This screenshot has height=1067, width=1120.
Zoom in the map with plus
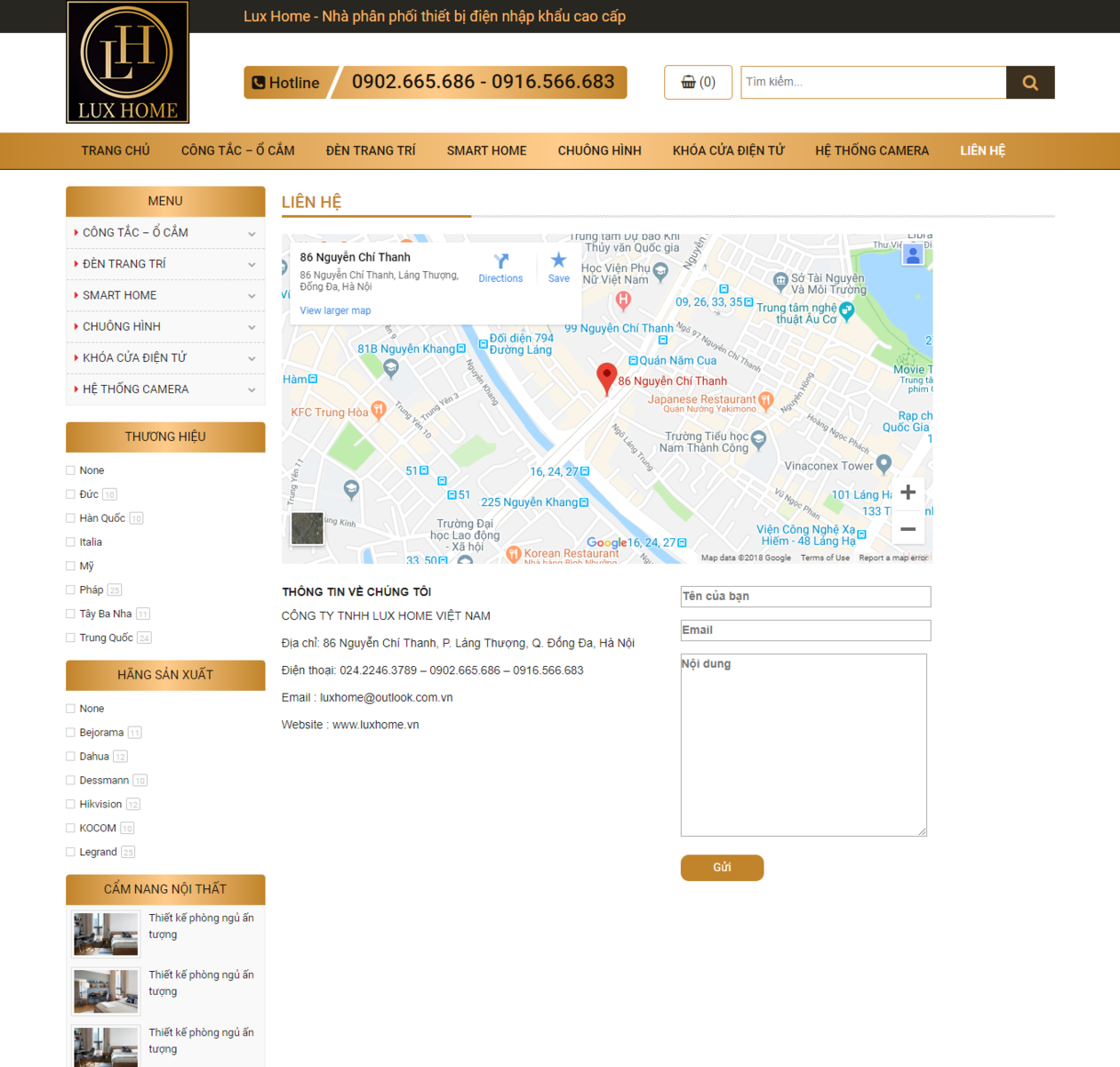pyautogui.click(x=908, y=493)
